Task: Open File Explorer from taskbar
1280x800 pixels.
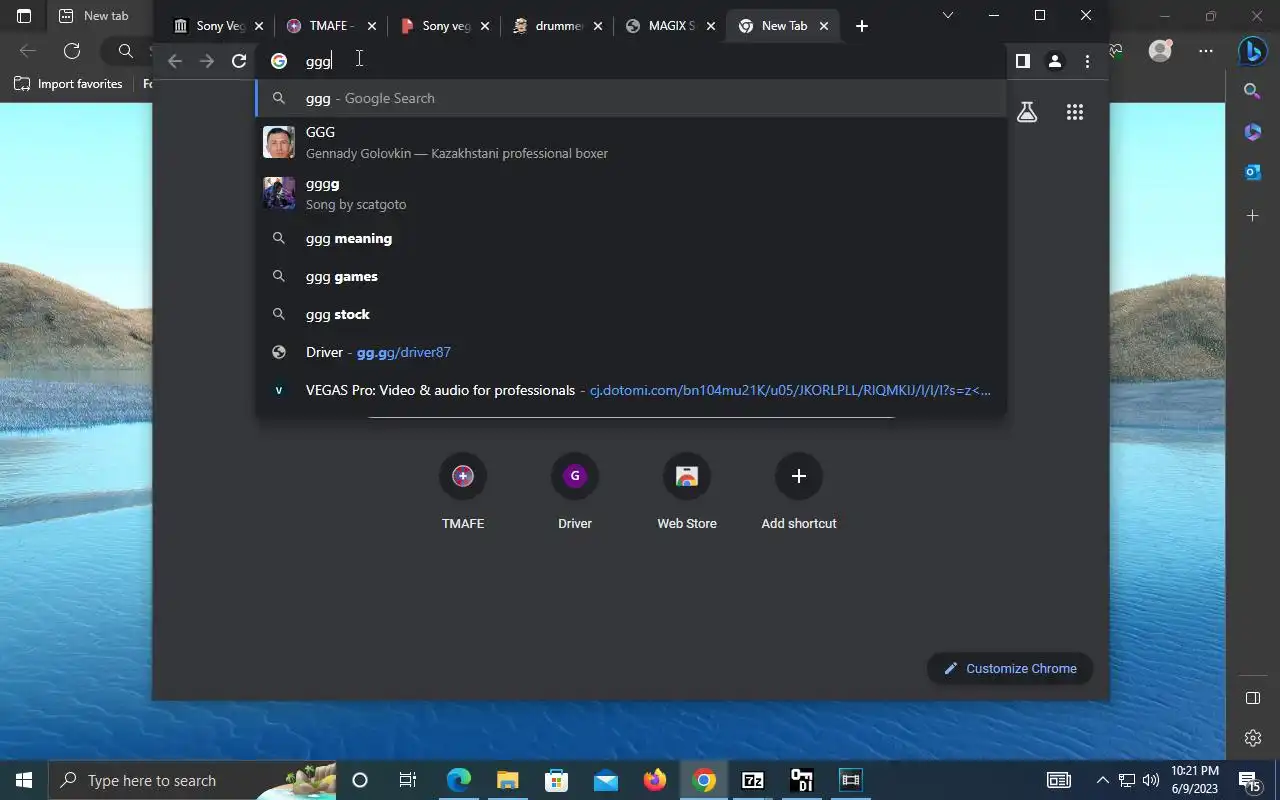Action: pyautogui.click(x=508, y=780)
